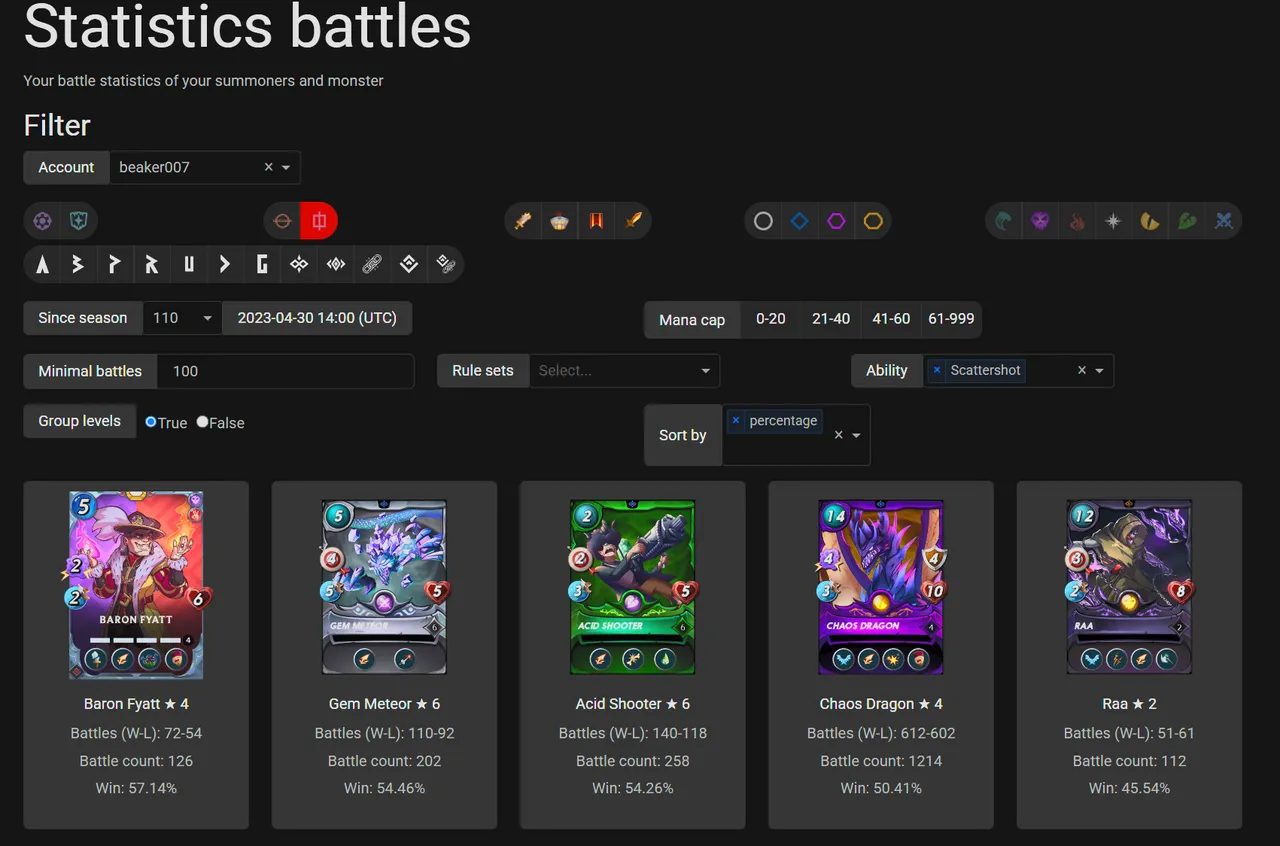Viewport: 1280px width, 846px height.
Task: Open the Baron Fyatt card image
Action: coord(136,585)
